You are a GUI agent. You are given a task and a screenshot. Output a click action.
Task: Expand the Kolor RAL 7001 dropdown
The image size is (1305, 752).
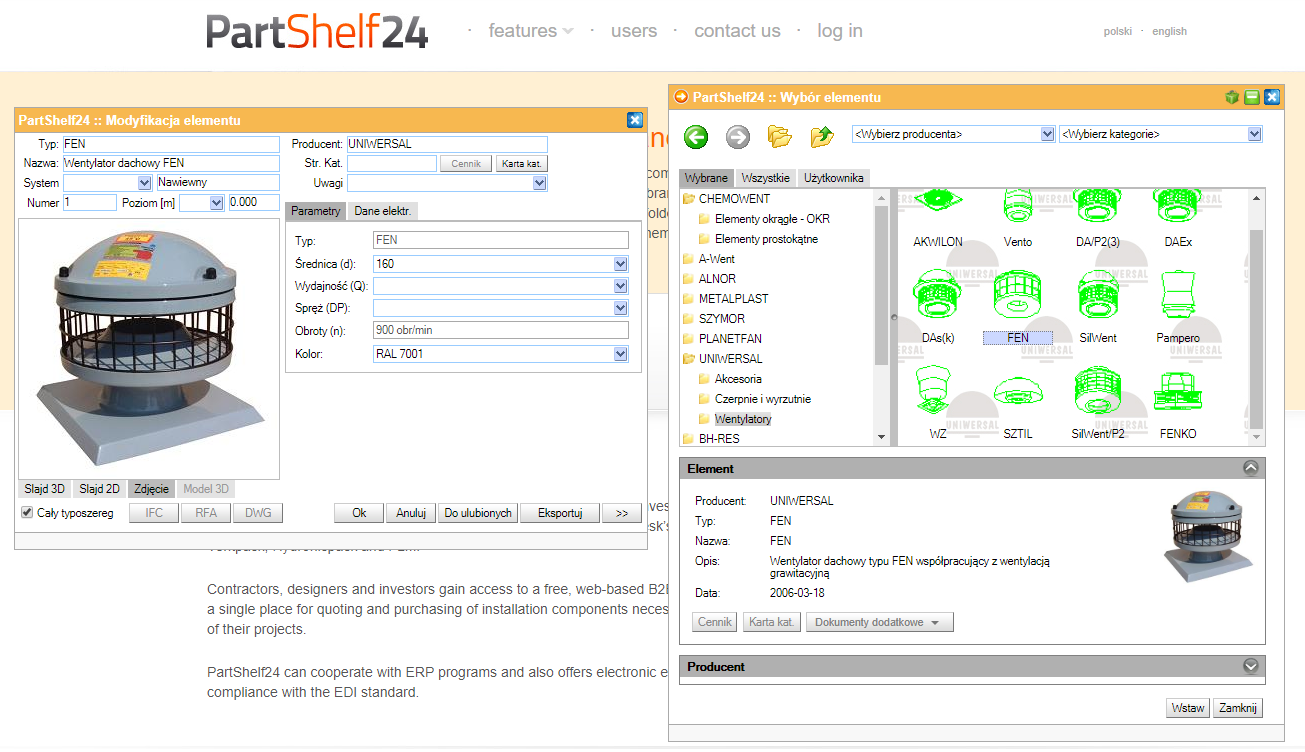pos(621,354)
